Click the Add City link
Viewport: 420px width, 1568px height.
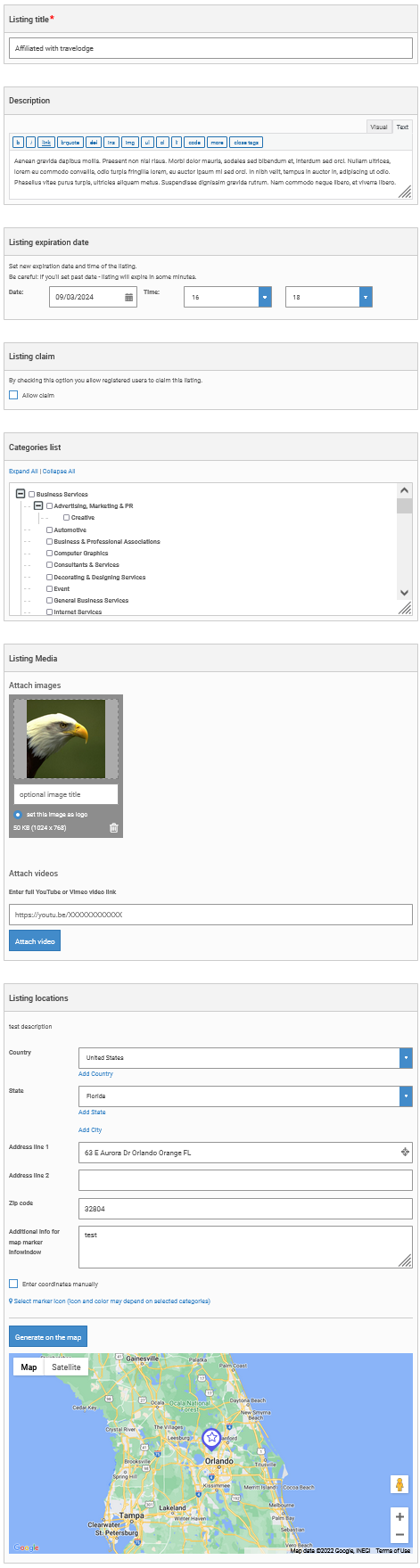click(90, 1130)
